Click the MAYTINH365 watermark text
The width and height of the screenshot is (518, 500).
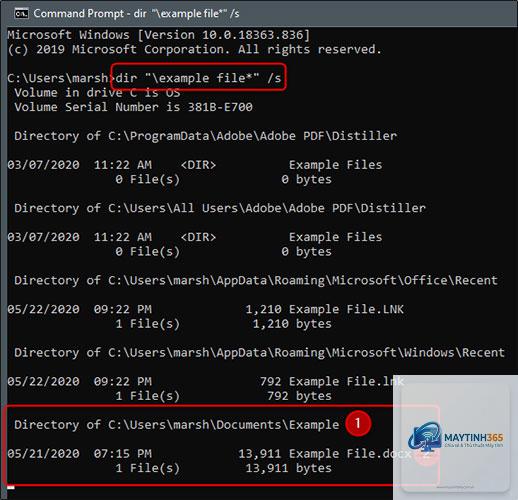pyautogui.click(x=474, y=437)
